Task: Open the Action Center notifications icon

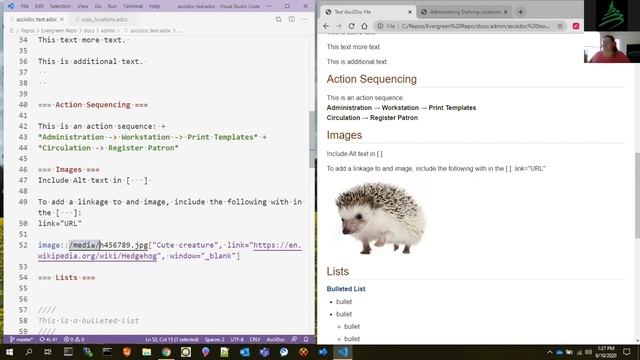Action: (x=627, y=352)
